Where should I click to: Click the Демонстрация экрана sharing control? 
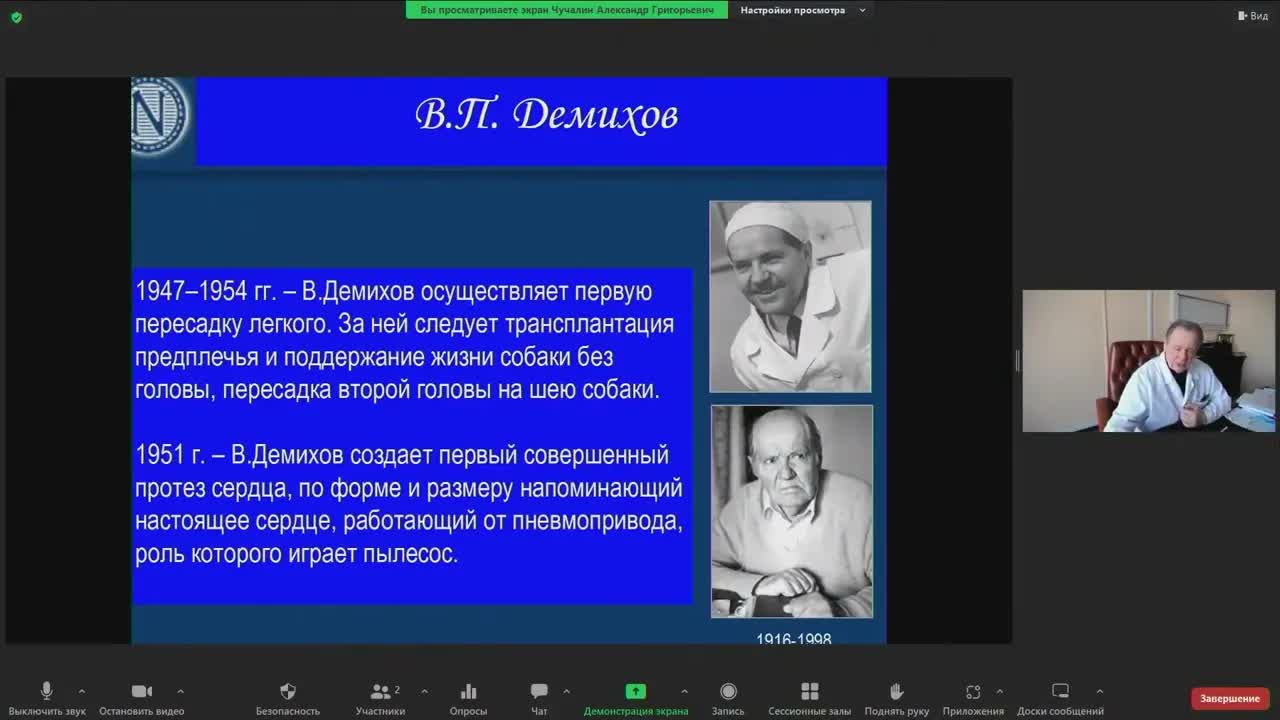pos(636,691)
